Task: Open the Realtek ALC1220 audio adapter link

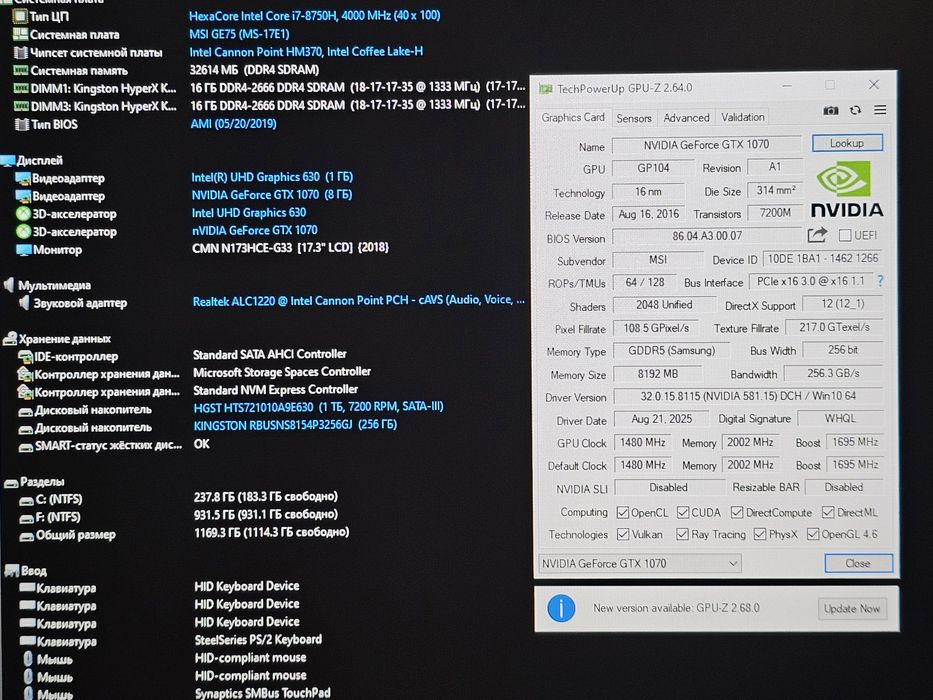Action: (x=359, y=301)
